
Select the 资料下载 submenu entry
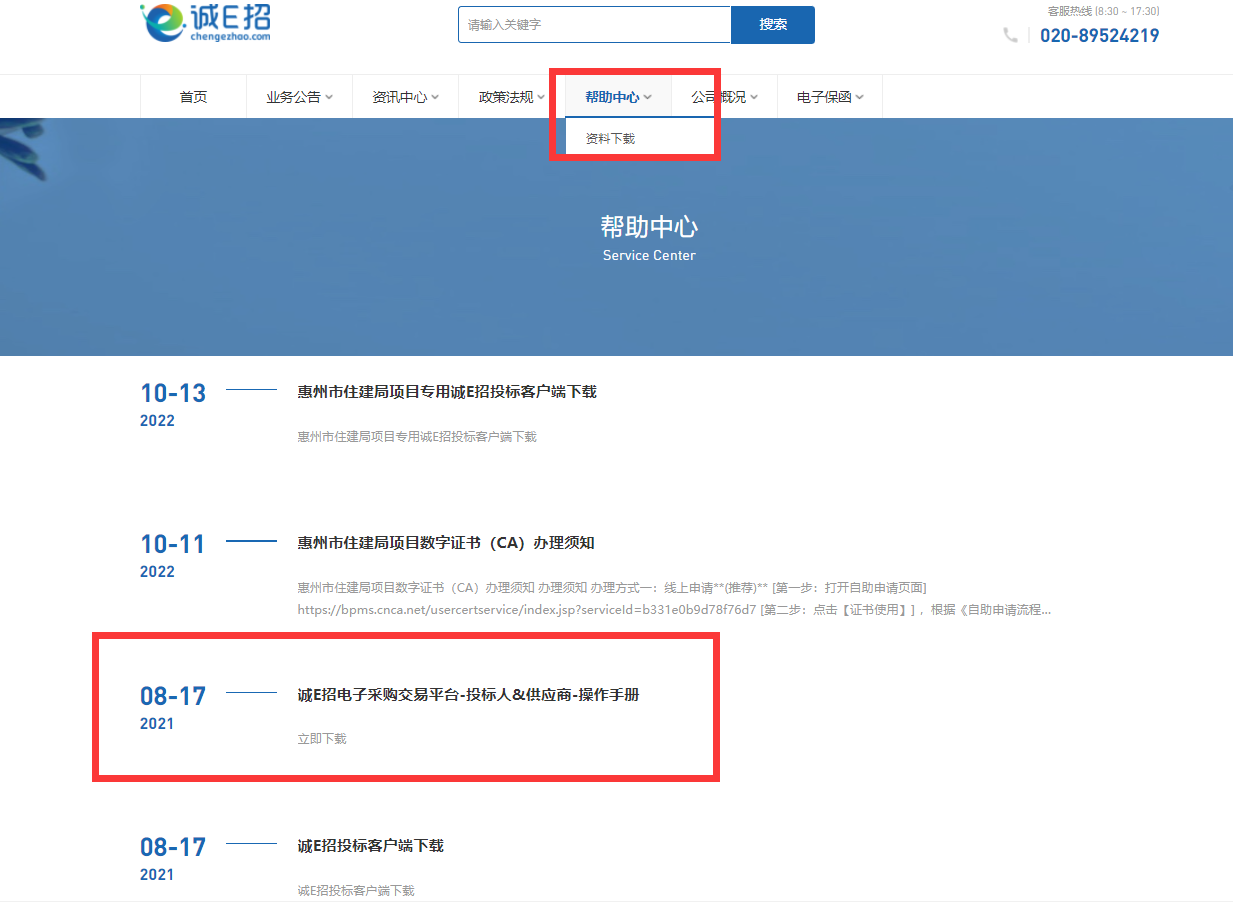[610, 137]
